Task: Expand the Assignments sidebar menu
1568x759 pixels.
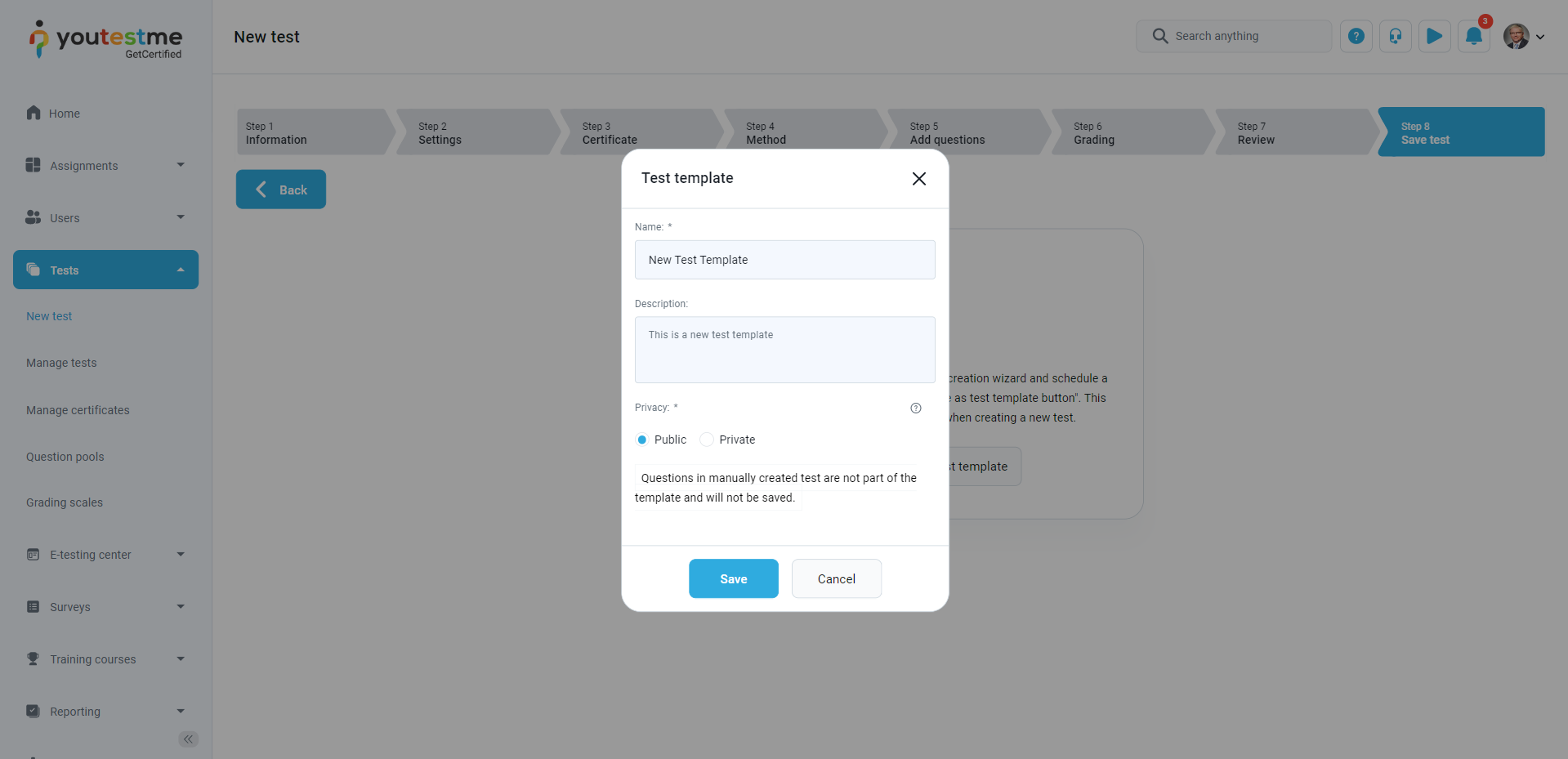Action: [x=105, y=166]
